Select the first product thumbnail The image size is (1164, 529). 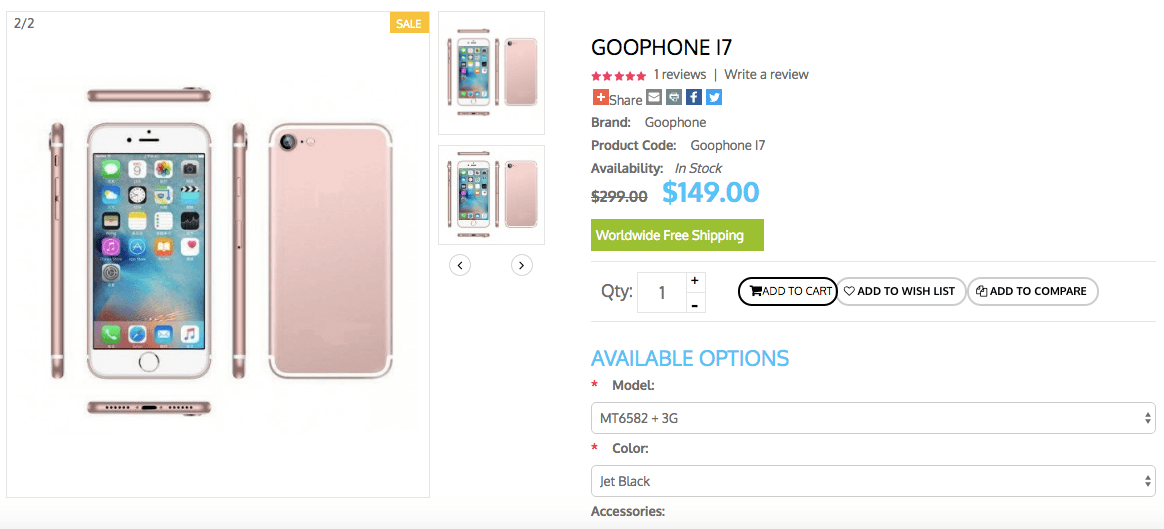492,73
